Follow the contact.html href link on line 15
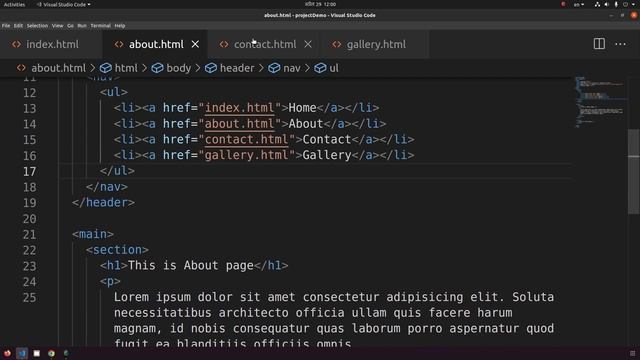 point(247,140)
